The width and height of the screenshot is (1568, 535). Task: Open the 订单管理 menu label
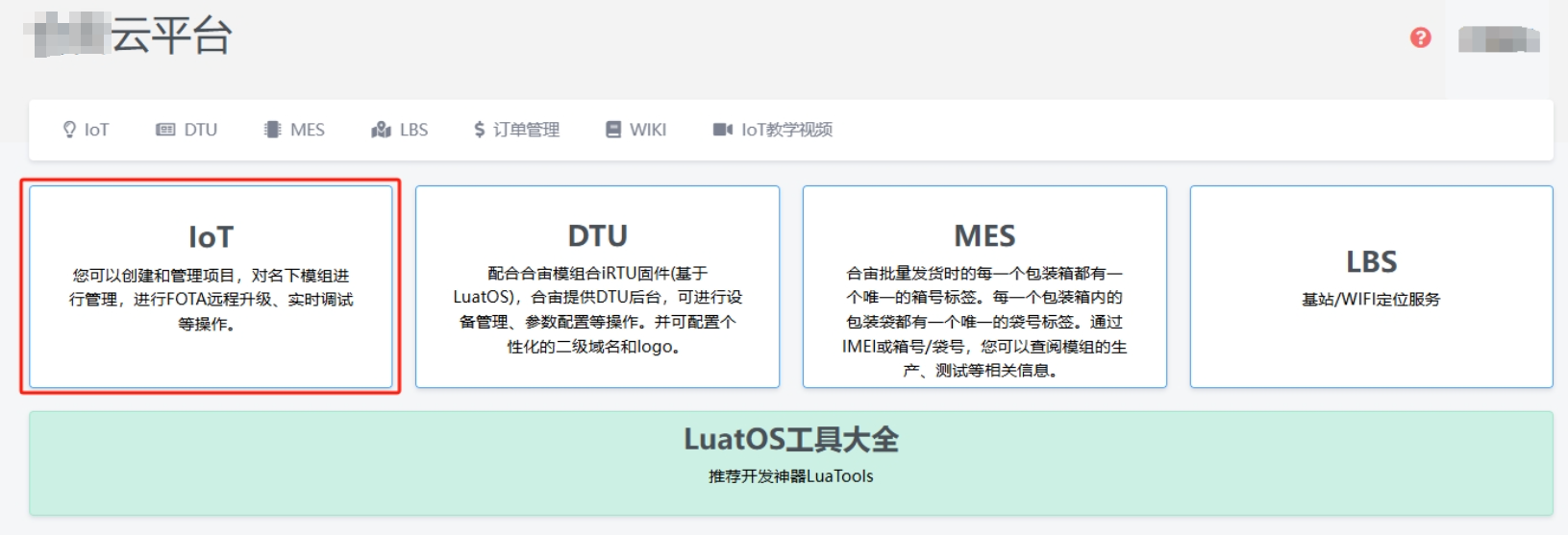[526, 130]
